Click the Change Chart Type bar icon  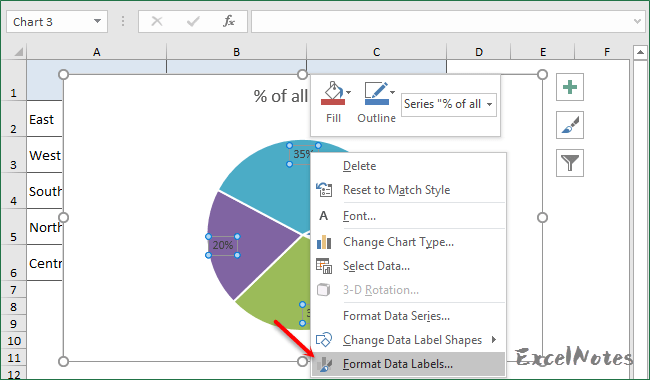(x=324, y=242)
